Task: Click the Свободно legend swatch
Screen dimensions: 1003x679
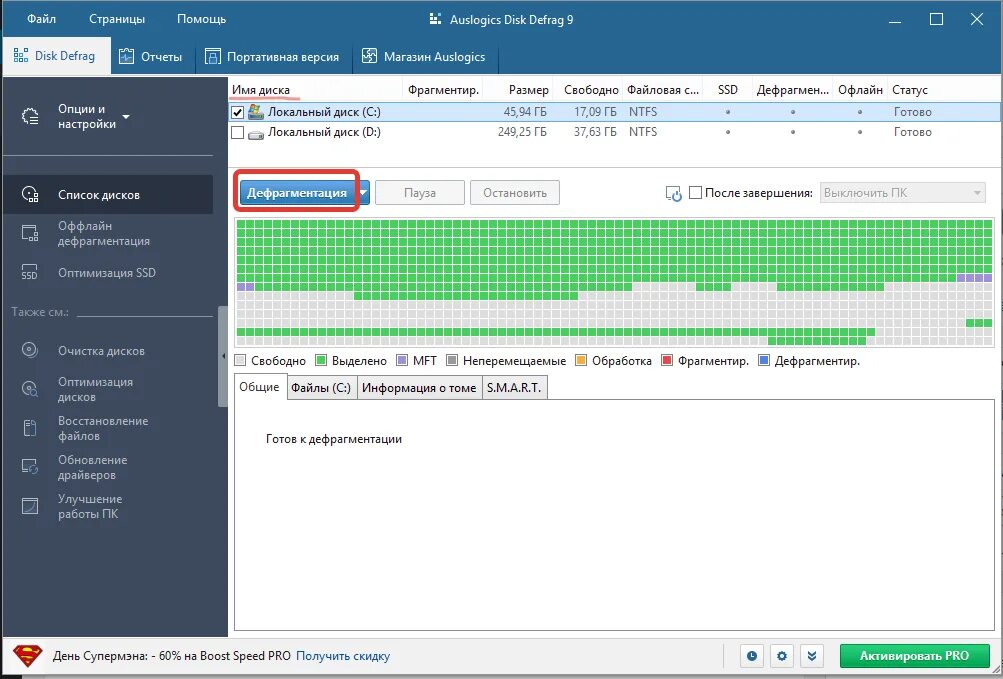Action: click(x=241, y=360)
